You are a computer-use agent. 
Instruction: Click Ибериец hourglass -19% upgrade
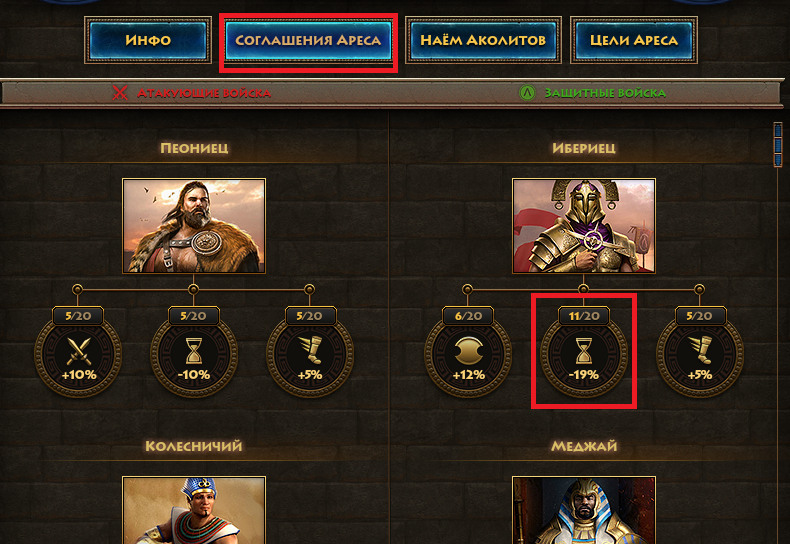point(584,355)
